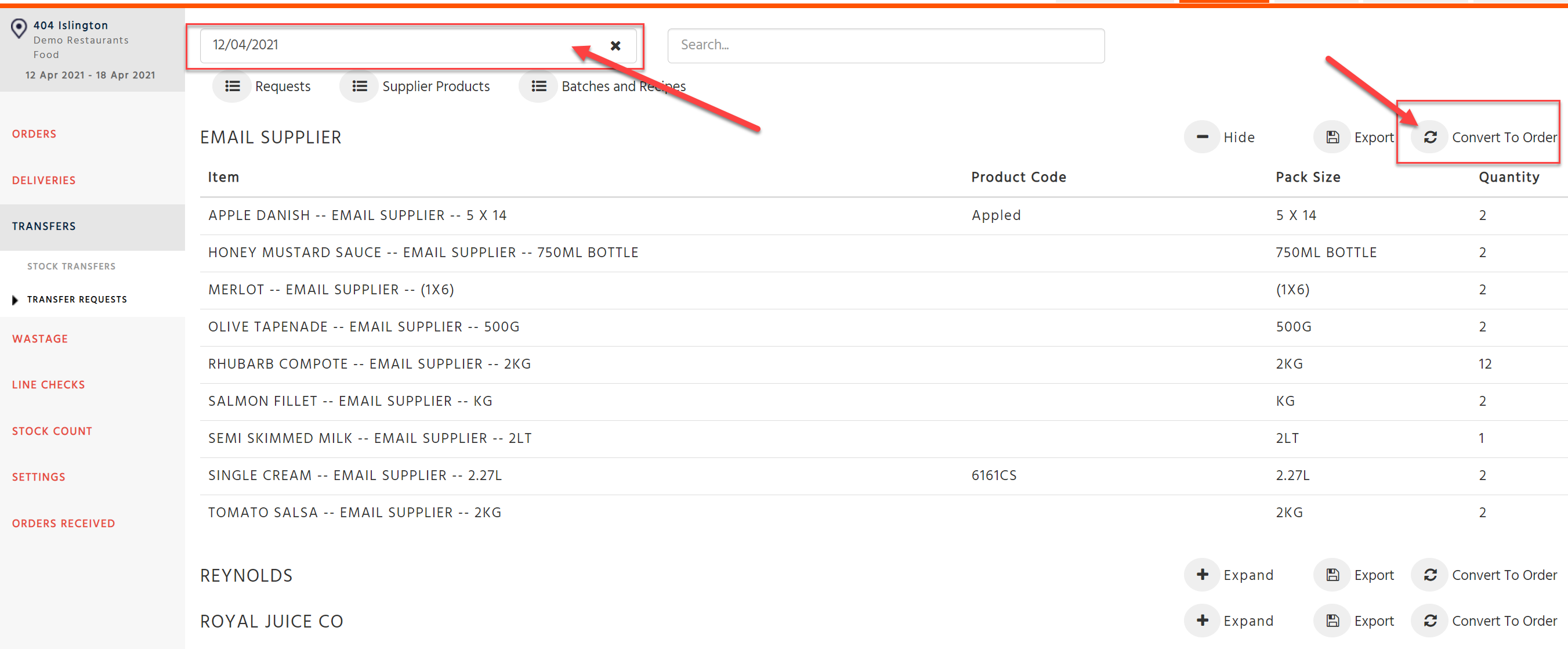Open the Deliveries section

pyautogui.click(x=44, y=181)
